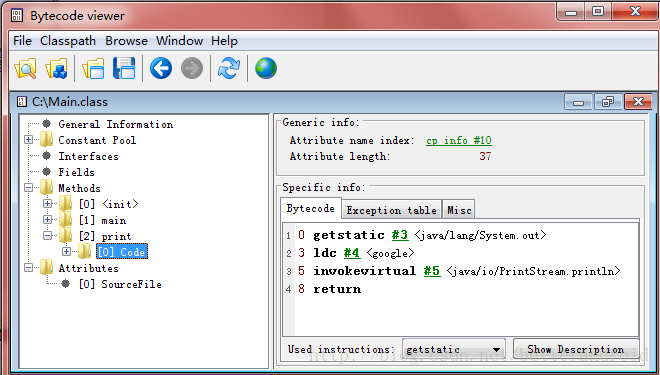
Task: Click the folder icon beside [0] Code
Action: 84,251
